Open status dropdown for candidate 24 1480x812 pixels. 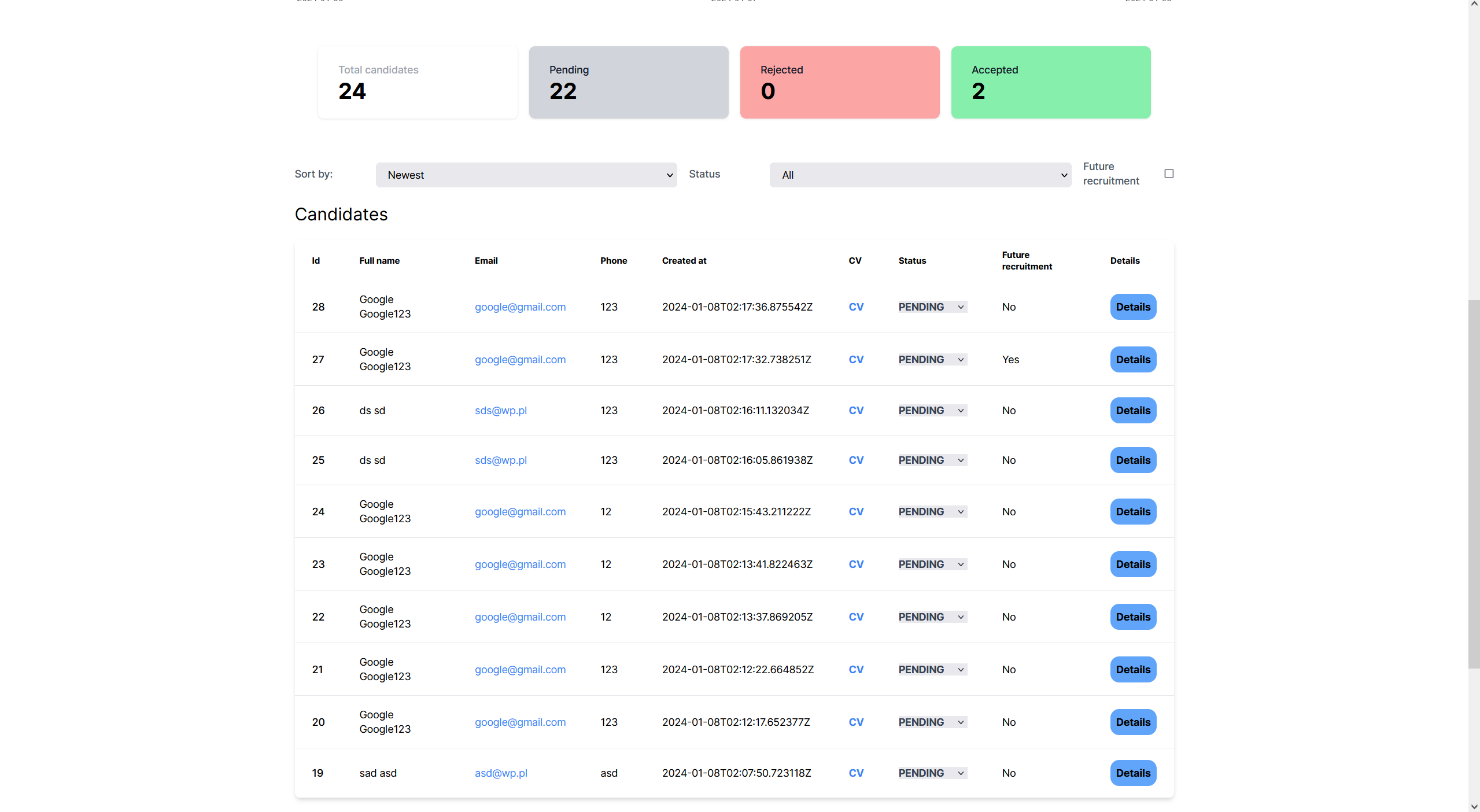pyautogui.click(x=932, y=512)
